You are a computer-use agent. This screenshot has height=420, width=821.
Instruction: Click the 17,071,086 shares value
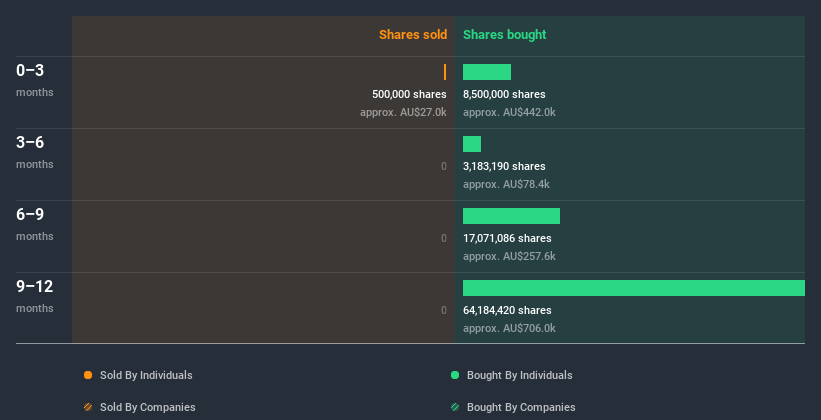pyautogui.click(x=507, y=238)
